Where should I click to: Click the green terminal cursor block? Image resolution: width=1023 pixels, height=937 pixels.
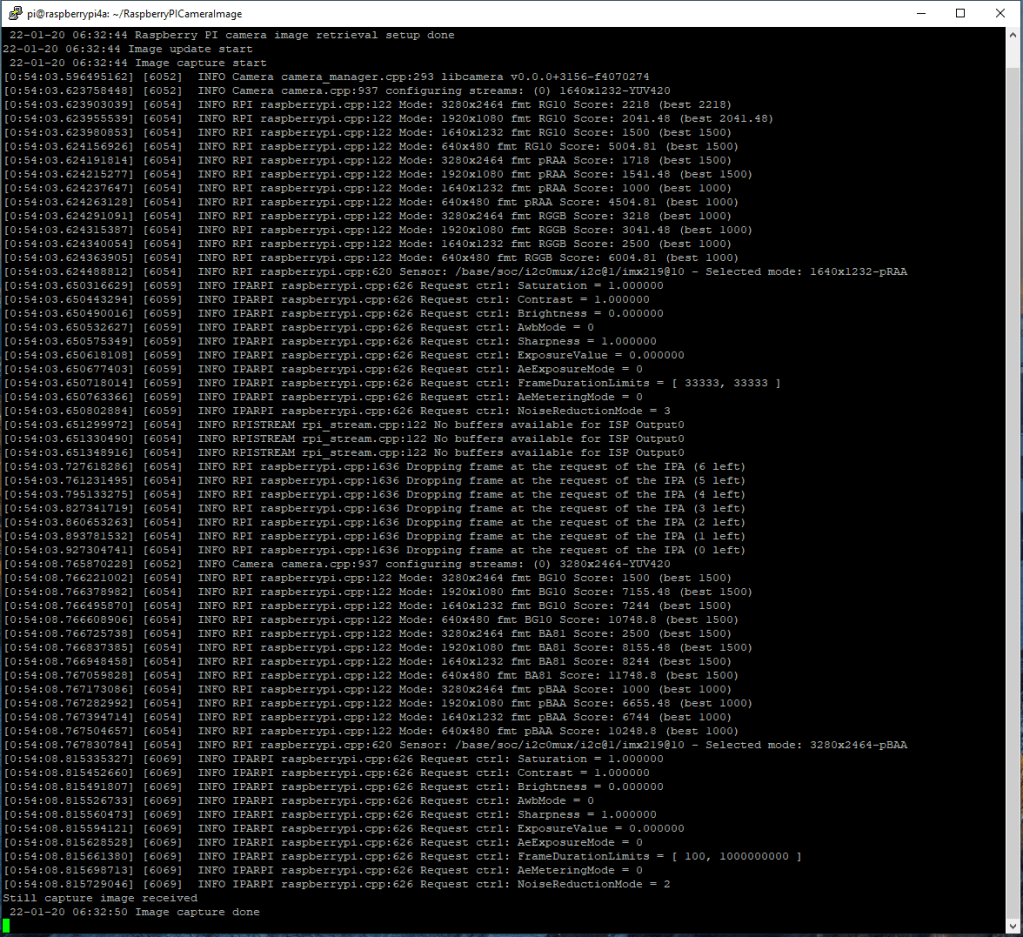[6, 926]
